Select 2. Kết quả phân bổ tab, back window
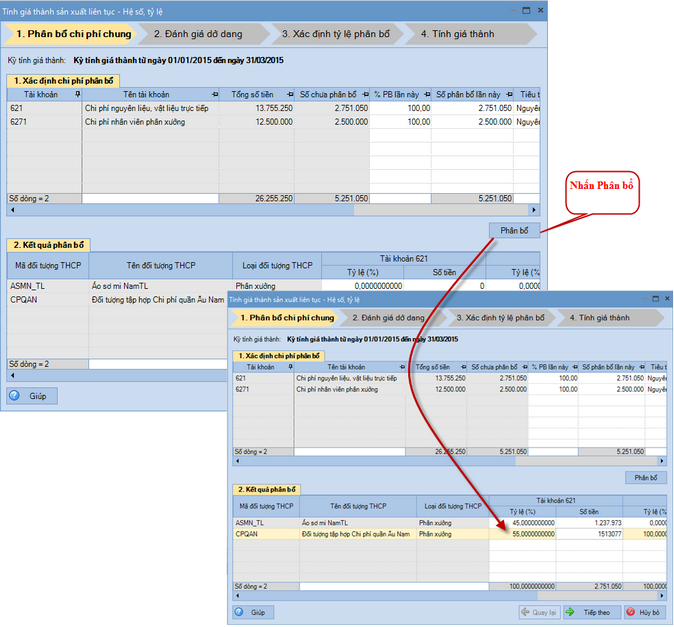 click(49, 245)
